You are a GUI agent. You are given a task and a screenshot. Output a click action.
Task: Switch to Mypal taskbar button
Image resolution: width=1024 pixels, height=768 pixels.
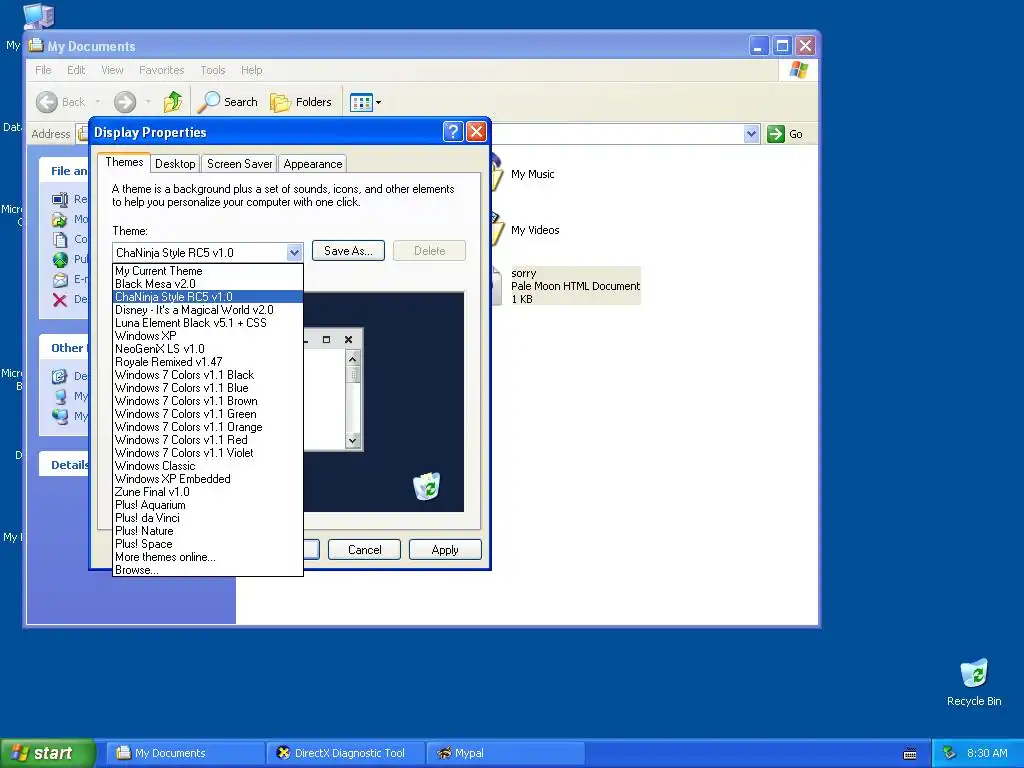pyautogui.click(x=505, y=753)
